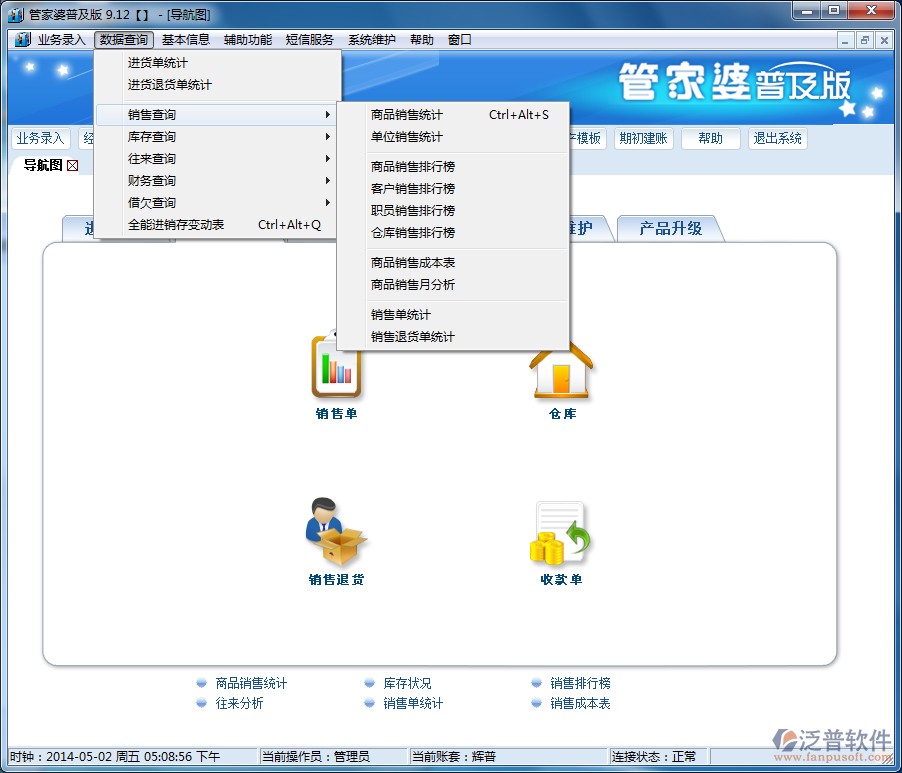Click the menu bar app icon left of 业务录入
The width and height of the screenshot is (902, 773).
23,40
